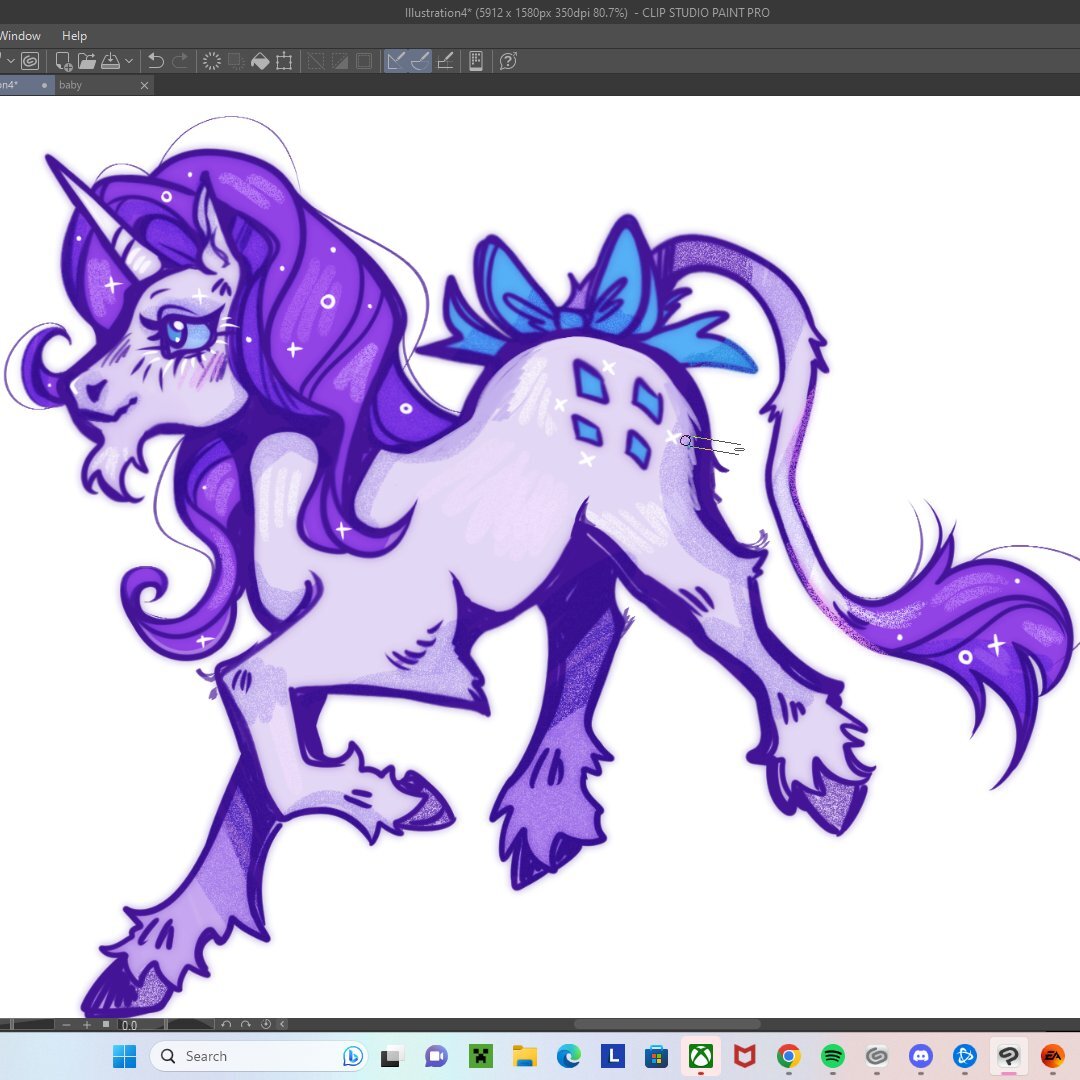This screenshot has width=1080, height=1080.
Task: Switch to the CLIP STUDIO launcher taskbar app
Action: click(x=877, y=1056)
